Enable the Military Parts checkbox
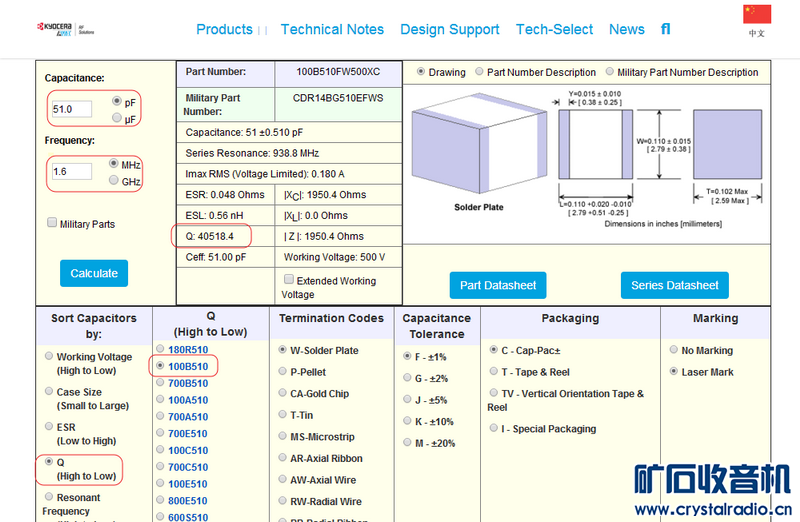The image size is (800, 522). [52, 223]
